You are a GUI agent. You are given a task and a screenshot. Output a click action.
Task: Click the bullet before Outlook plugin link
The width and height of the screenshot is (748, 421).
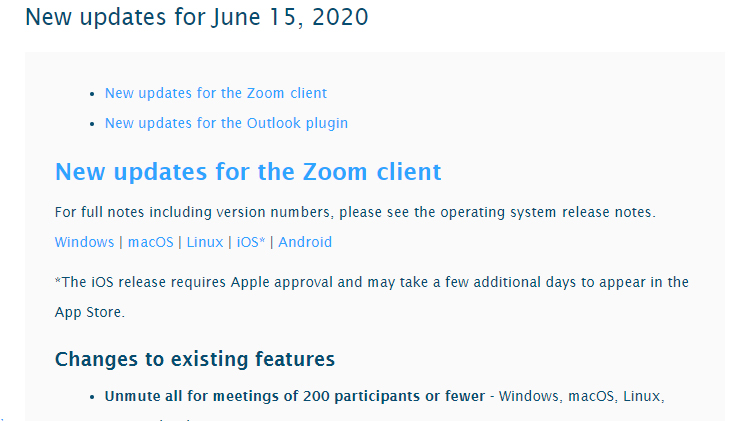click(x=92, y=124)
